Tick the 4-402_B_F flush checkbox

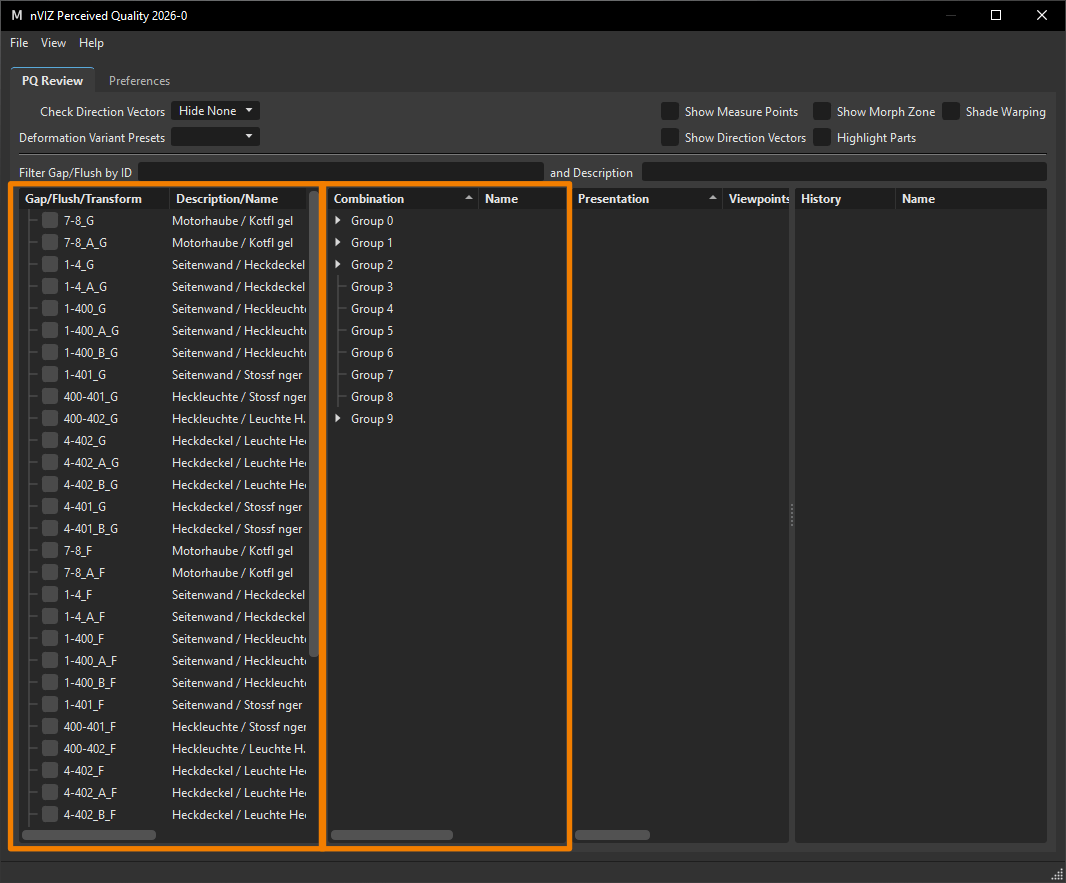50,814
